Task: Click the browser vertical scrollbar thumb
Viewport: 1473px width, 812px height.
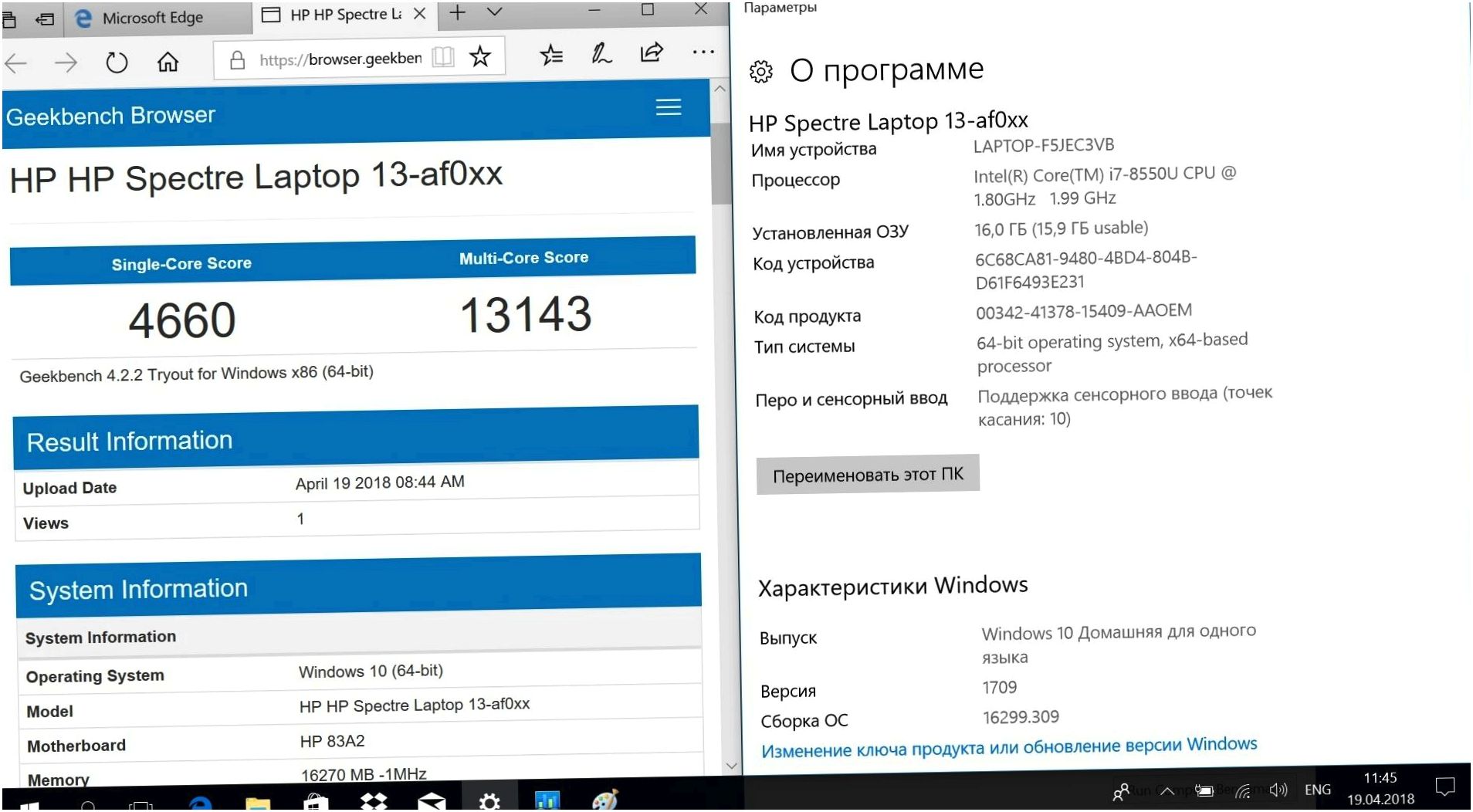Action: (721, 164)
